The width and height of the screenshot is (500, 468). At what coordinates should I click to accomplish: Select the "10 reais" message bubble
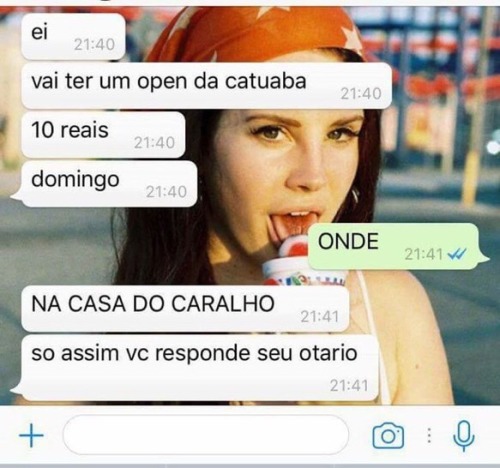coord(103,135)
